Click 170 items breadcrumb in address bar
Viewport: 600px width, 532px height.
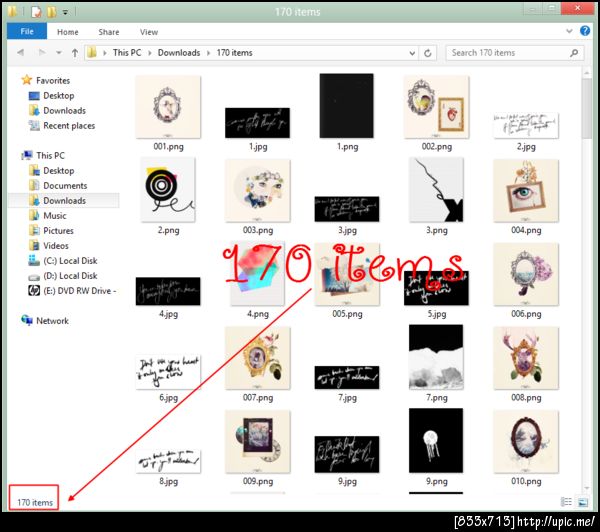pyautogui.click(x=234, y=53)
